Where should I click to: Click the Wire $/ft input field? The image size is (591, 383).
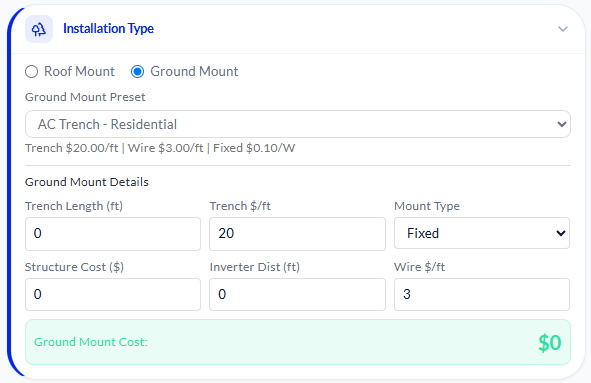482,294
